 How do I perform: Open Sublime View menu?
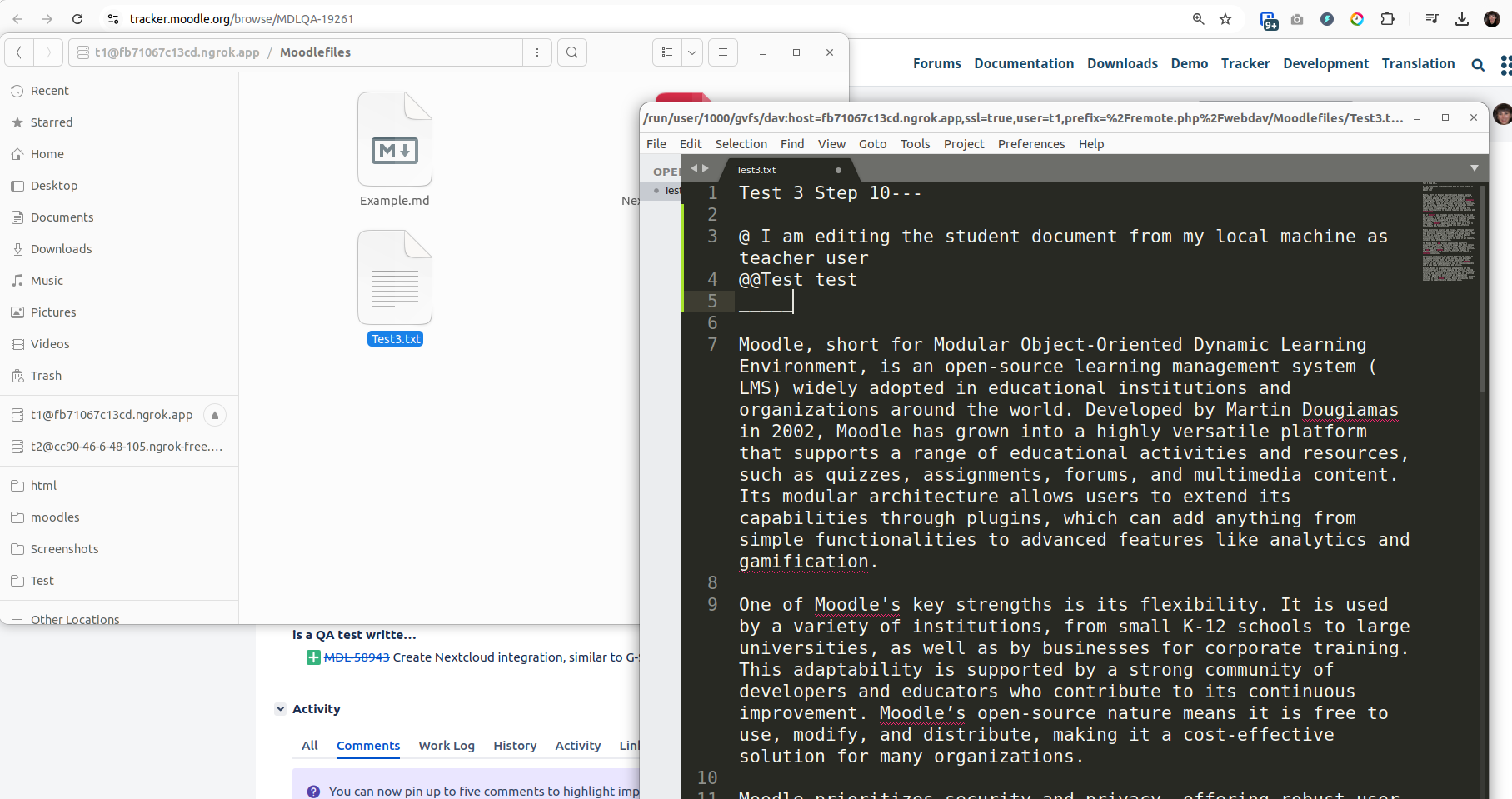click(x=831, y=144)
